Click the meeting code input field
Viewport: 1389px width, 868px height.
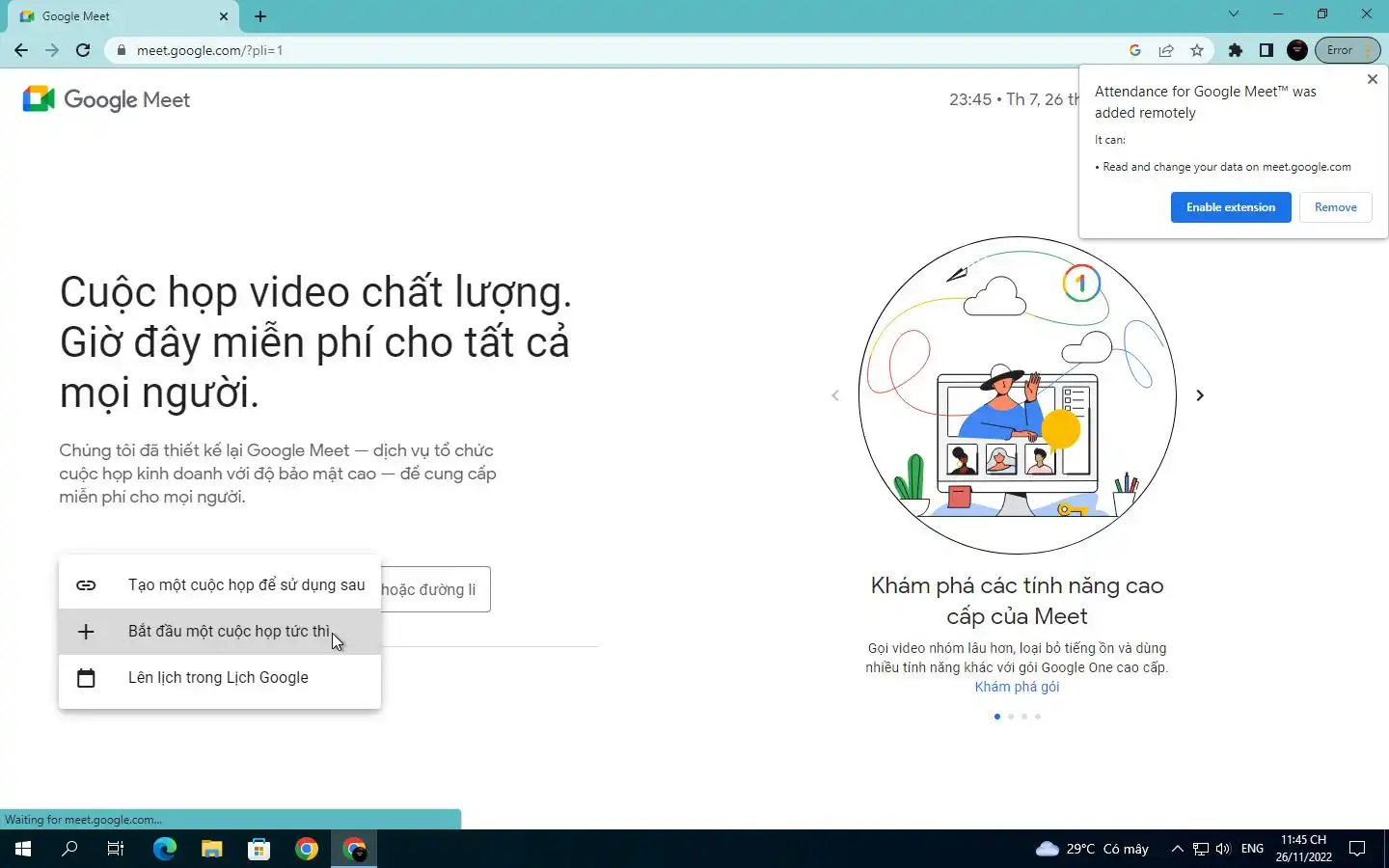tap(435, 589)
